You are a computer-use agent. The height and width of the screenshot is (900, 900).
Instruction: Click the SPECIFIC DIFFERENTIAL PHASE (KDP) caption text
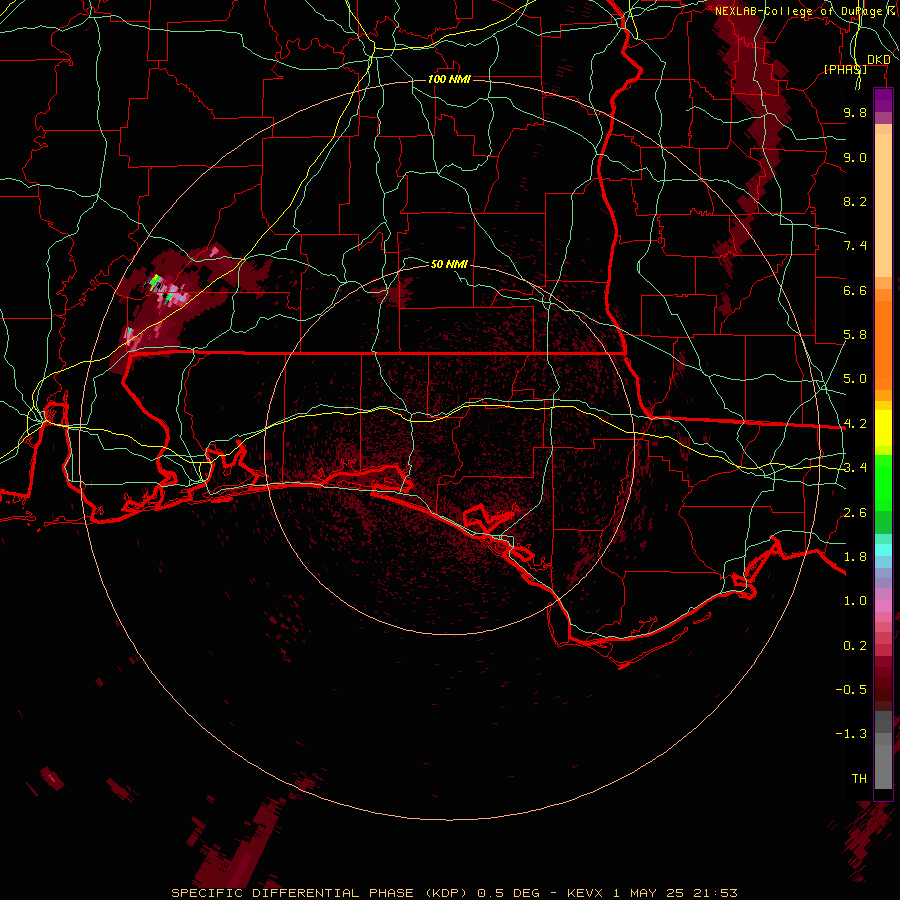pyautogui.click(x=320, y=893)
